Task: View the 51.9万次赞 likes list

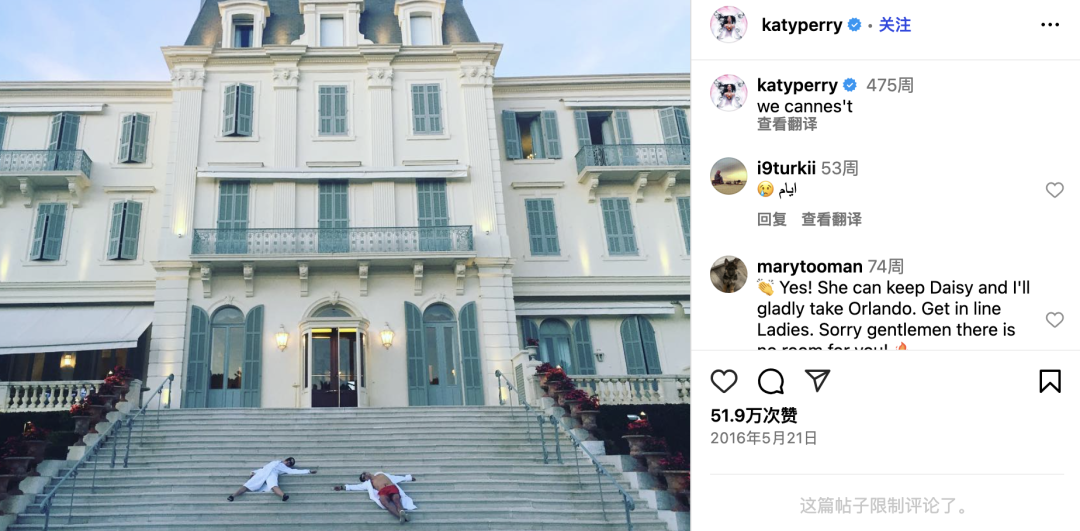Action: pos(754,415)
